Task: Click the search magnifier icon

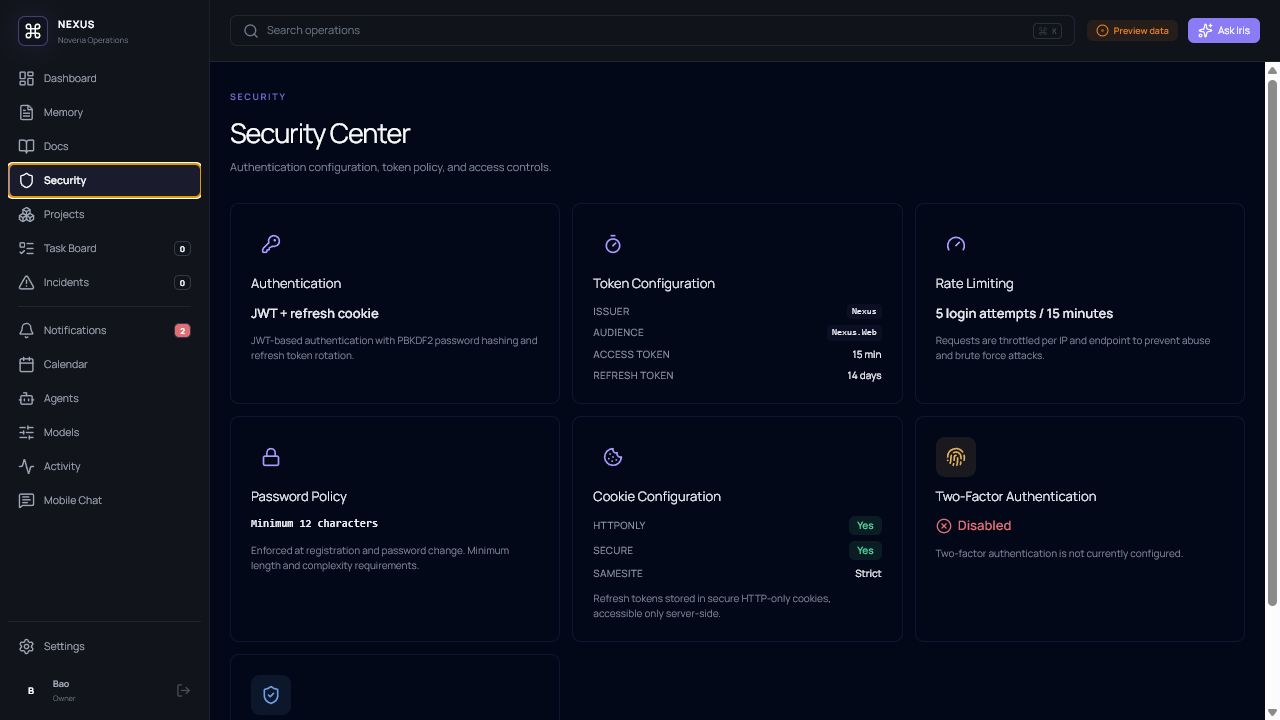Action: tap(251, 31)
